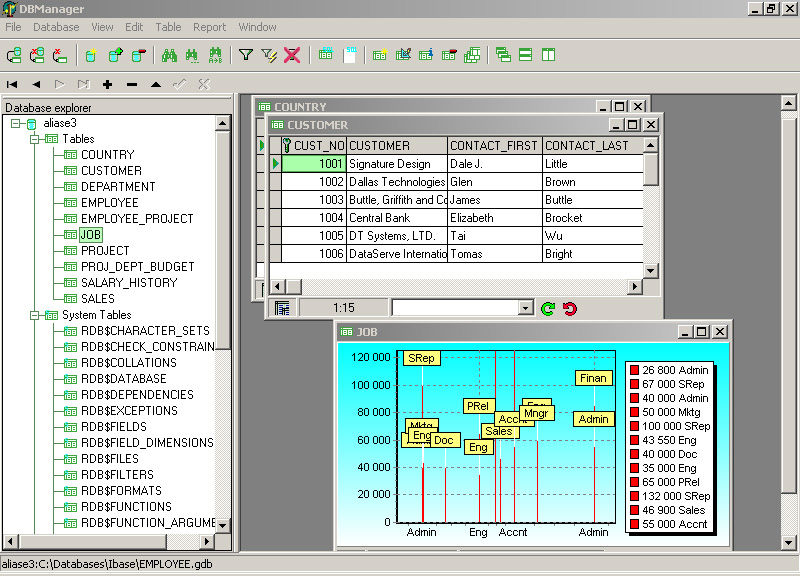Screen dimensions: 800x576
Task: Click the CUSTOMER grid vertical scroll down arrow
Action: pyautogui.click(x=651, y=270)
